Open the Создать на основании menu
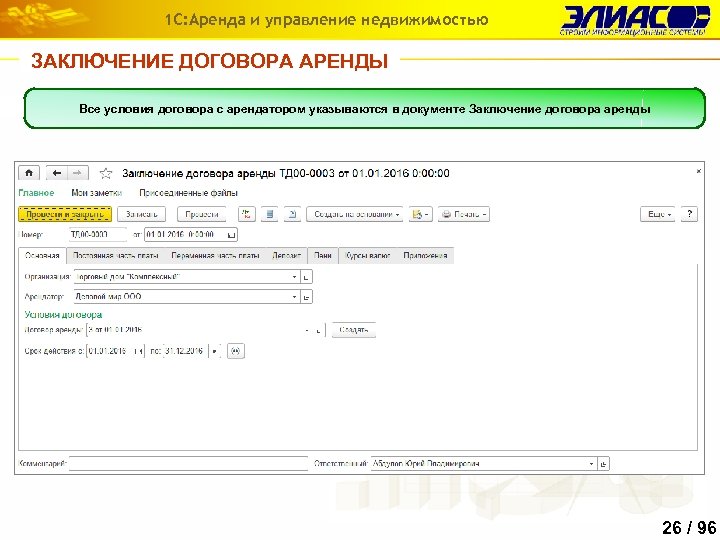The height and width of the screenshot is (540, 720). coord(354,214)
